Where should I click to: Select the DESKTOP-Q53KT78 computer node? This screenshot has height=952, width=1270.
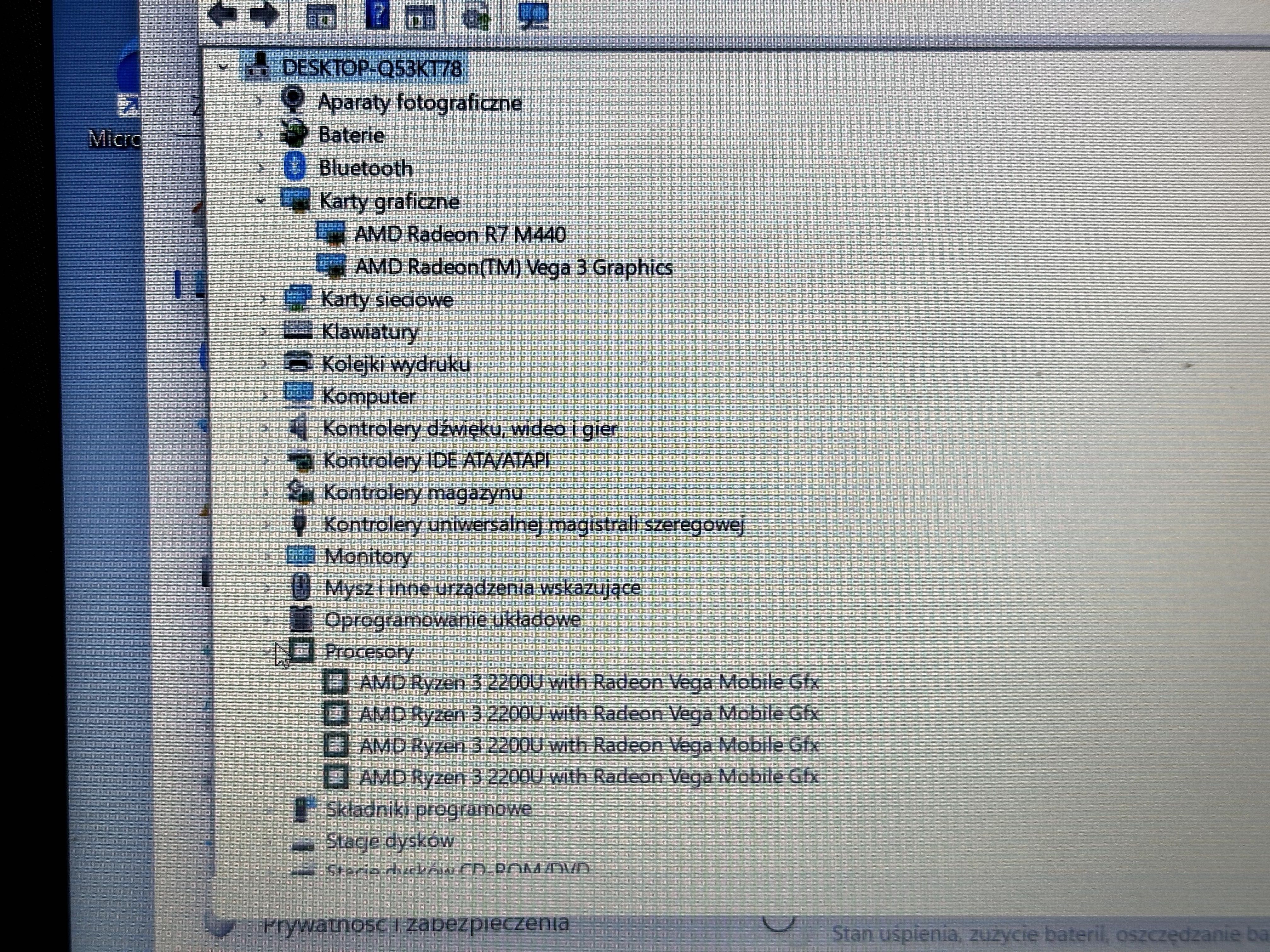coord(371,68)
